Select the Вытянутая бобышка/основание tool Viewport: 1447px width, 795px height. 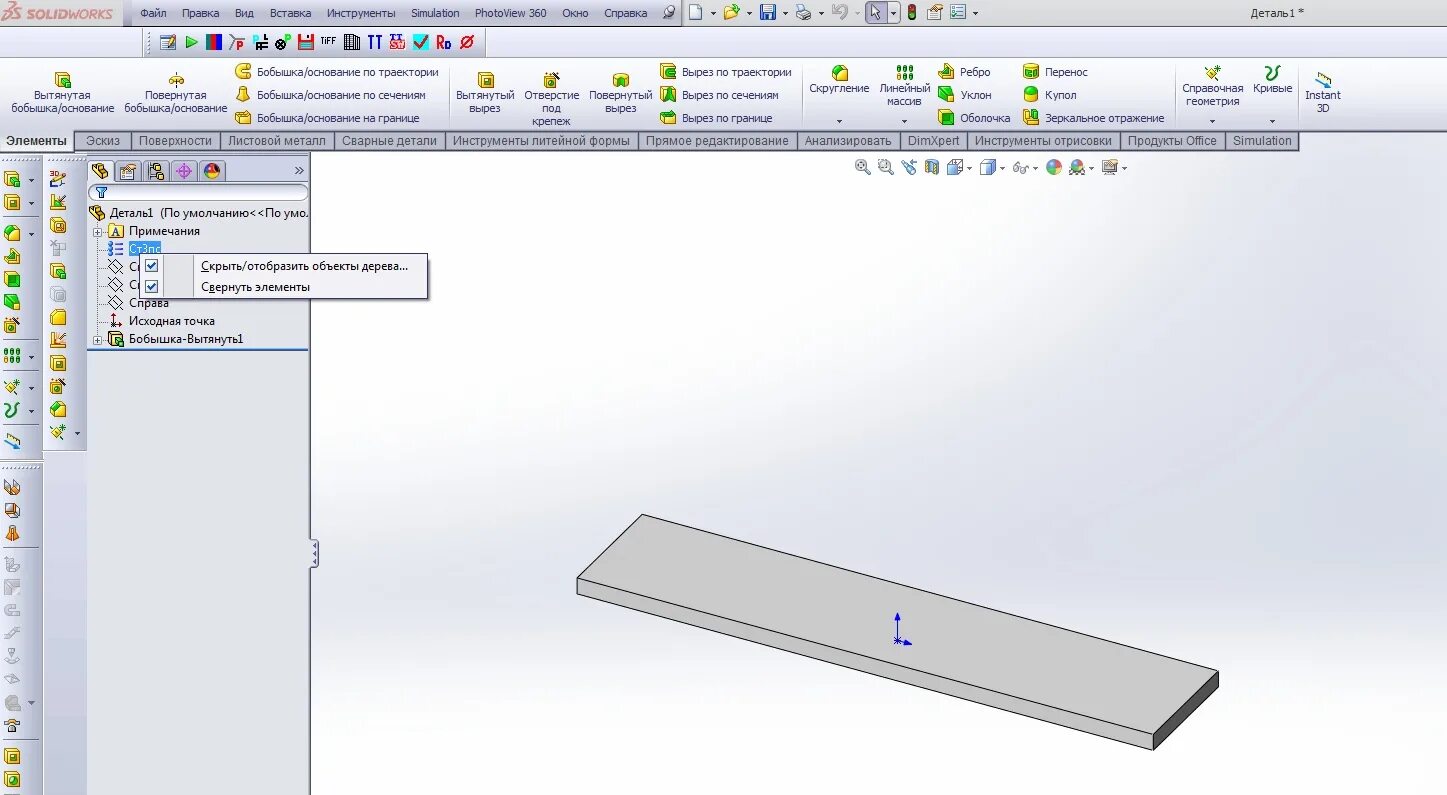pyautogui.click(x=63, y=88)
